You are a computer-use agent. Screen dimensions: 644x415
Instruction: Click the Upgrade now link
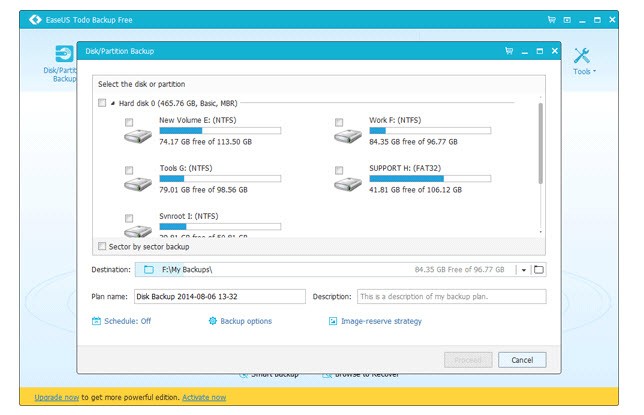57,397
